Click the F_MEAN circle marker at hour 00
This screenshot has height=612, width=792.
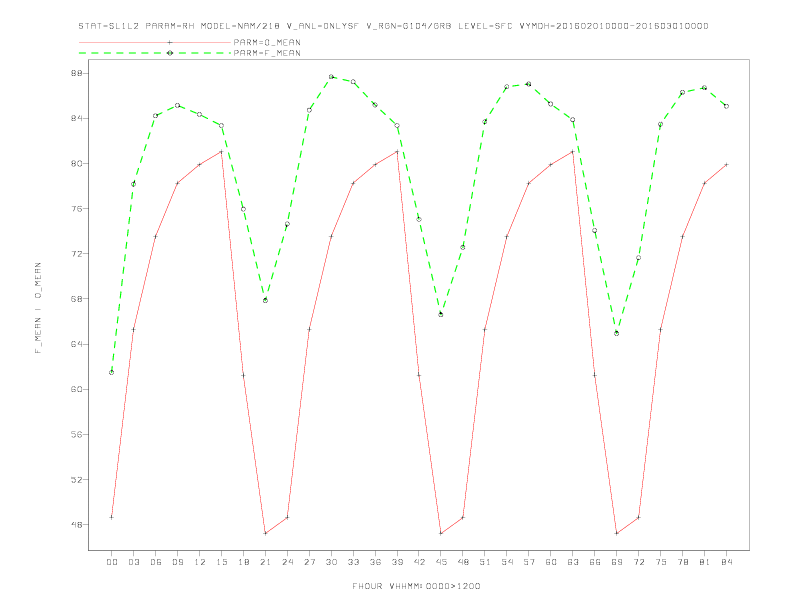[x=112, y=372]
